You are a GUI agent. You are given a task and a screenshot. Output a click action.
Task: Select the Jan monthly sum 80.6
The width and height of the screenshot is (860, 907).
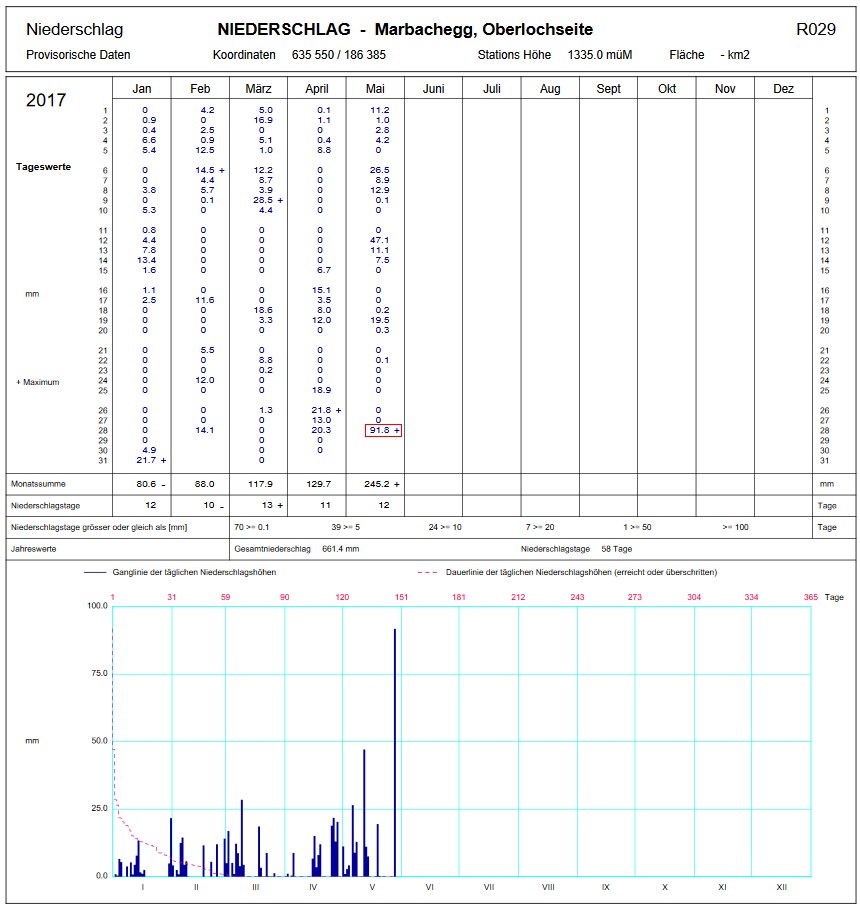(x=146, y=483)
